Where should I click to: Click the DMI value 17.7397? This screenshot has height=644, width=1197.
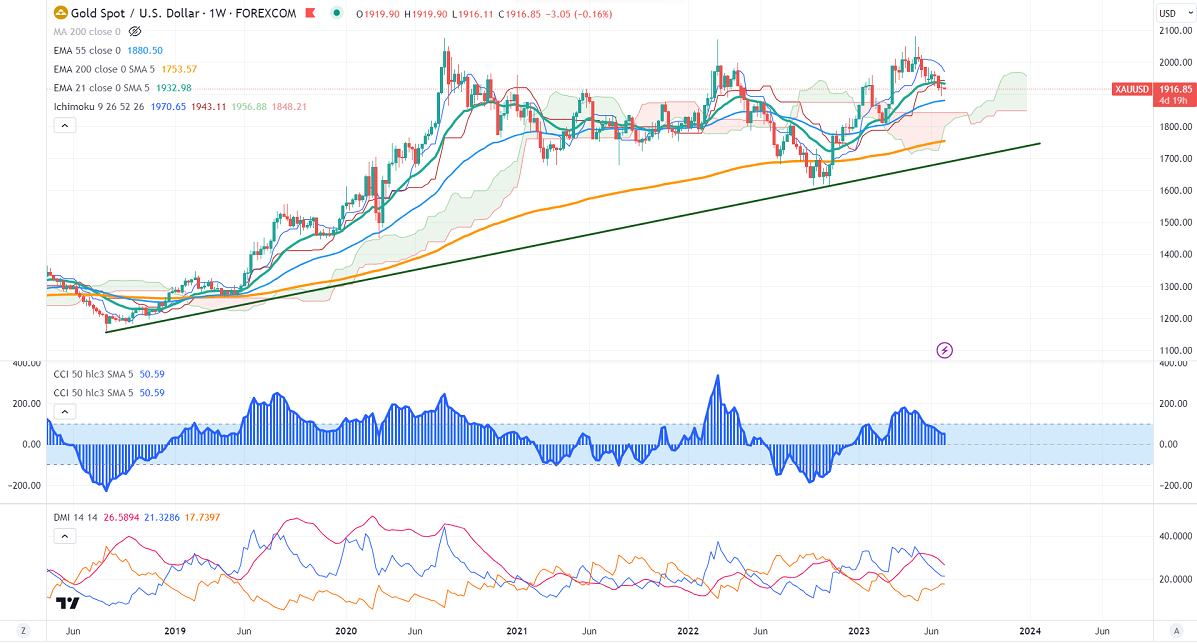[202, 517]
